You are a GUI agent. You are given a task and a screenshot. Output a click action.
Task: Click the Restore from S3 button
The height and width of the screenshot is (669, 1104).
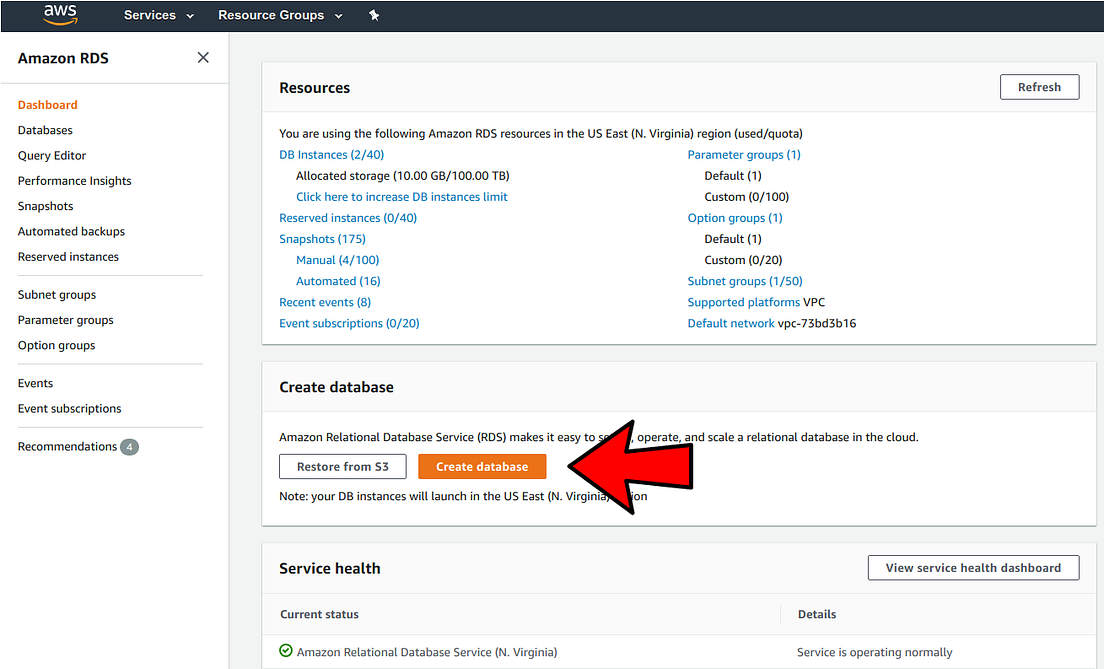[x=342, y=466]
